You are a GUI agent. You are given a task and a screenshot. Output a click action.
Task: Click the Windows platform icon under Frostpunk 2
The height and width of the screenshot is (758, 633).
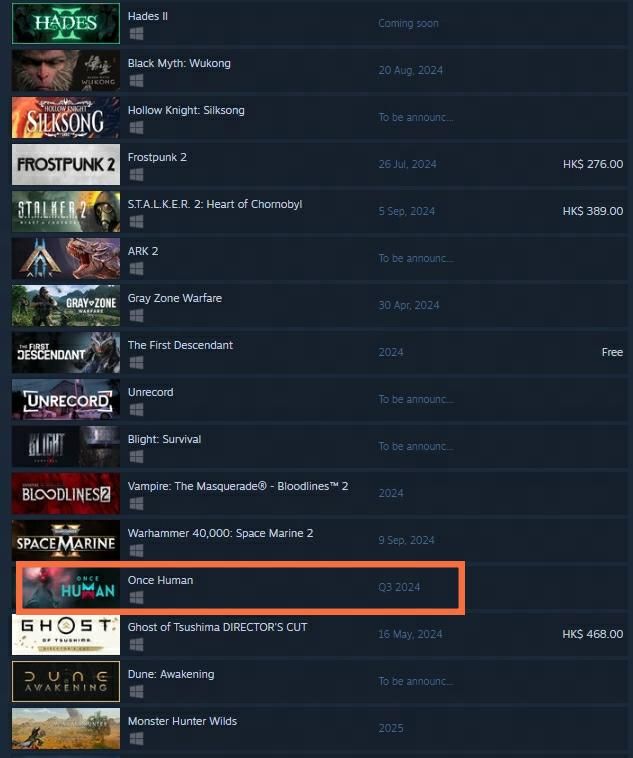[x=136, y=175]
